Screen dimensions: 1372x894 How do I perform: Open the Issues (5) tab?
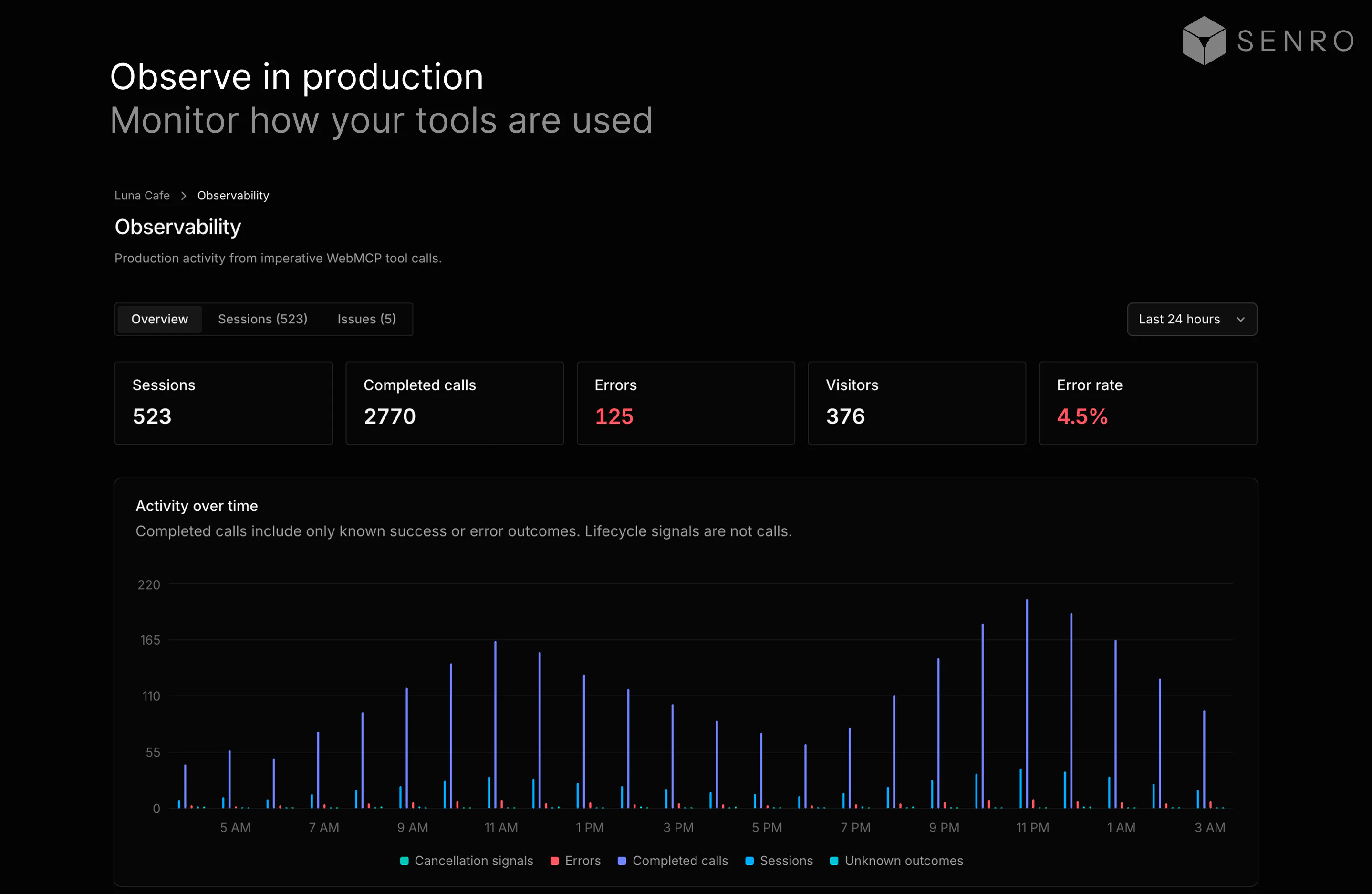click(367, 319)
